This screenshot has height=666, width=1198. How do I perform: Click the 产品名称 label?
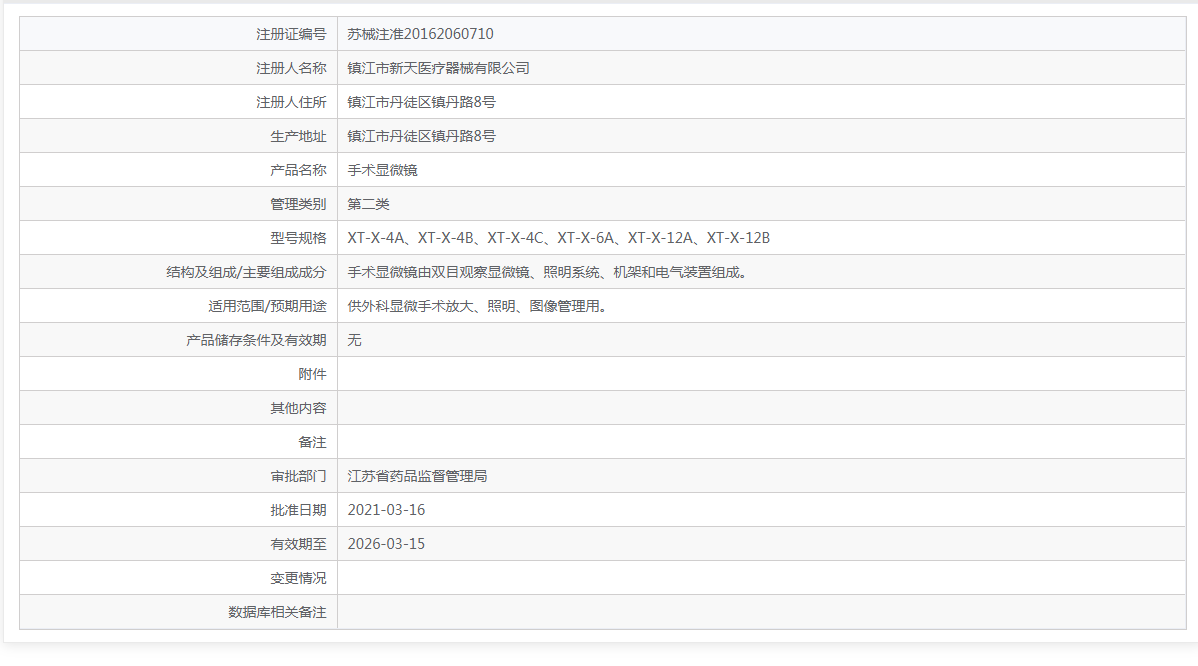pos(298,170)
